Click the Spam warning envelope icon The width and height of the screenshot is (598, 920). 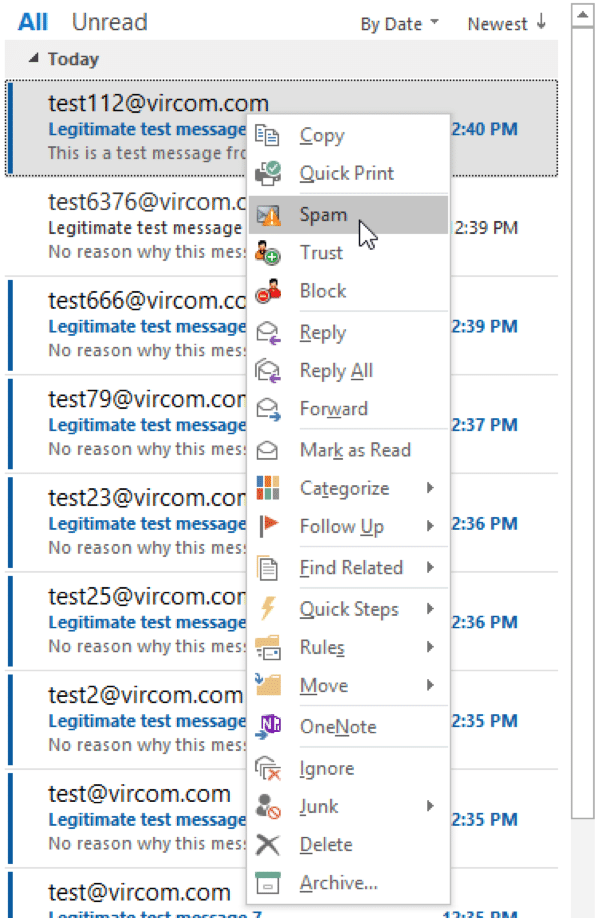point(268,215)
